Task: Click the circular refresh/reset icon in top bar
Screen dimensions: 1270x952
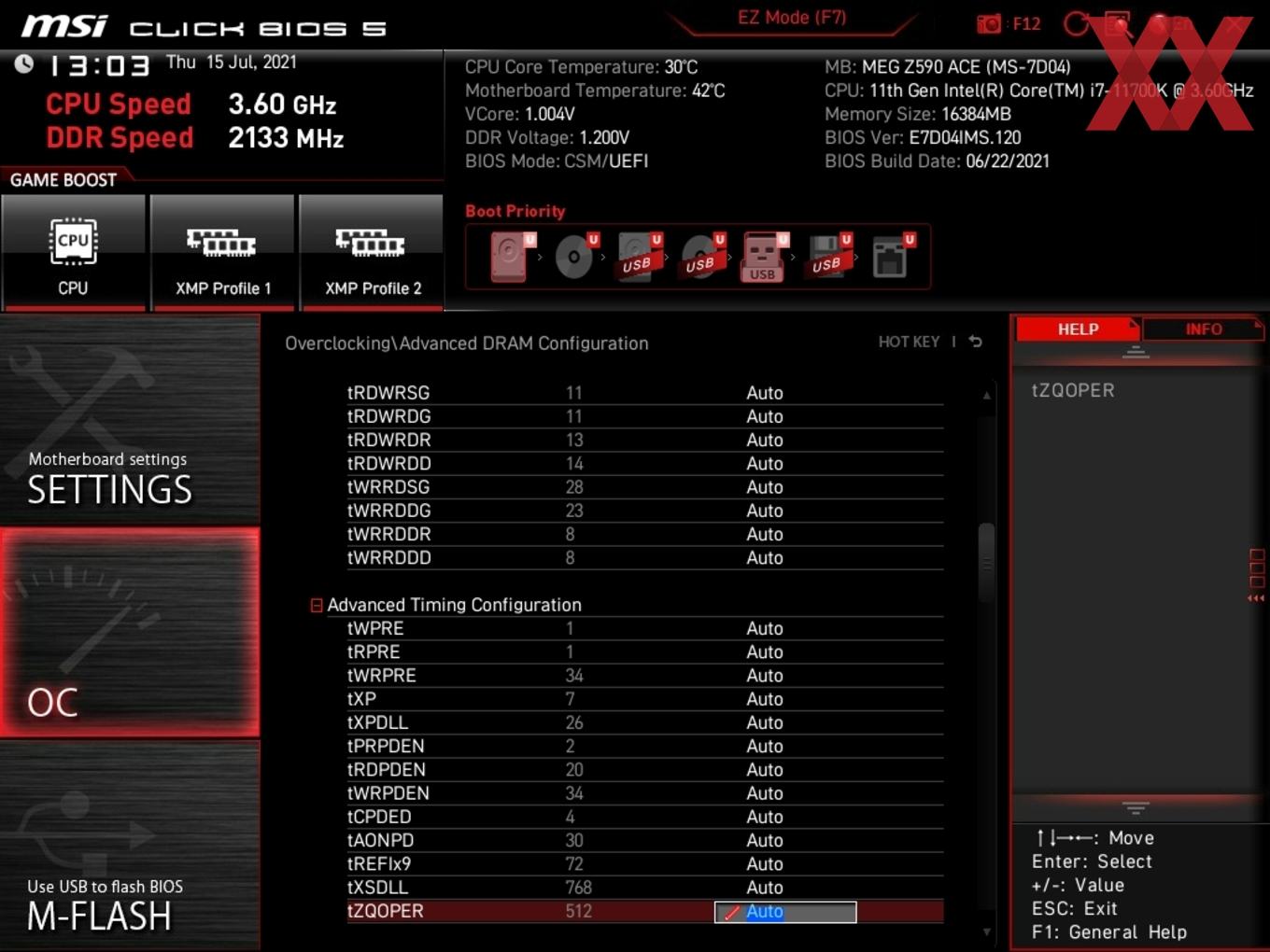Action: pyautogui.click(x=1077, y=23)
